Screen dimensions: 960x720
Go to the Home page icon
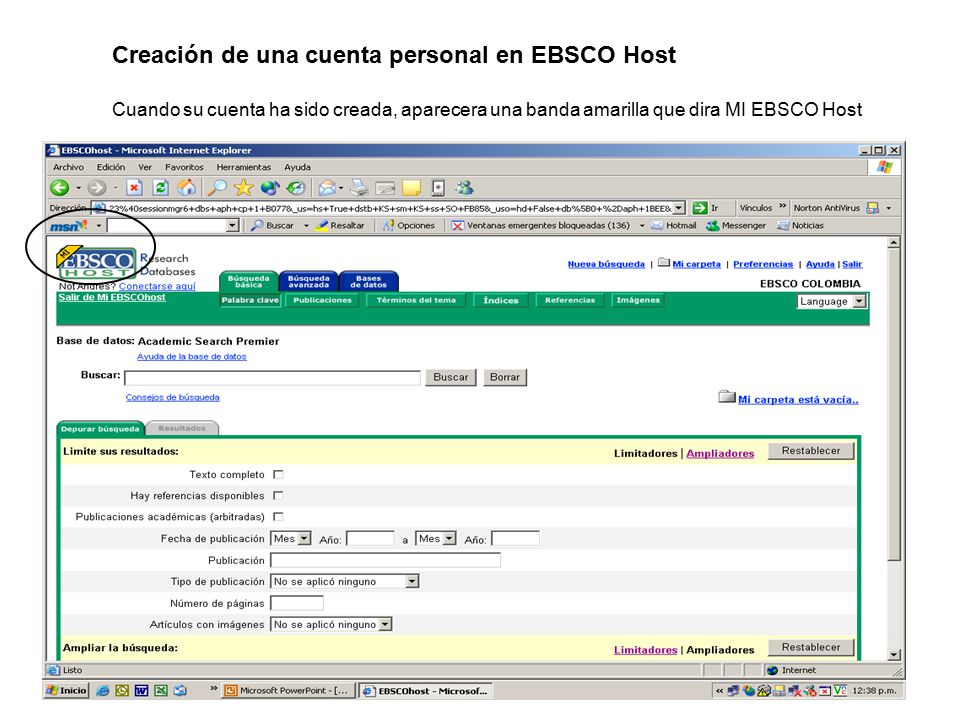pyautogui.click(x=187, y=188)
